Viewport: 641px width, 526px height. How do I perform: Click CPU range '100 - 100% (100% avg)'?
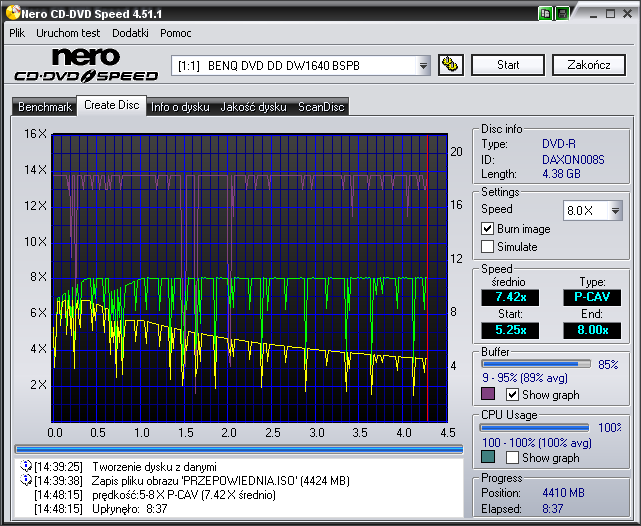[x=537, y=443]
